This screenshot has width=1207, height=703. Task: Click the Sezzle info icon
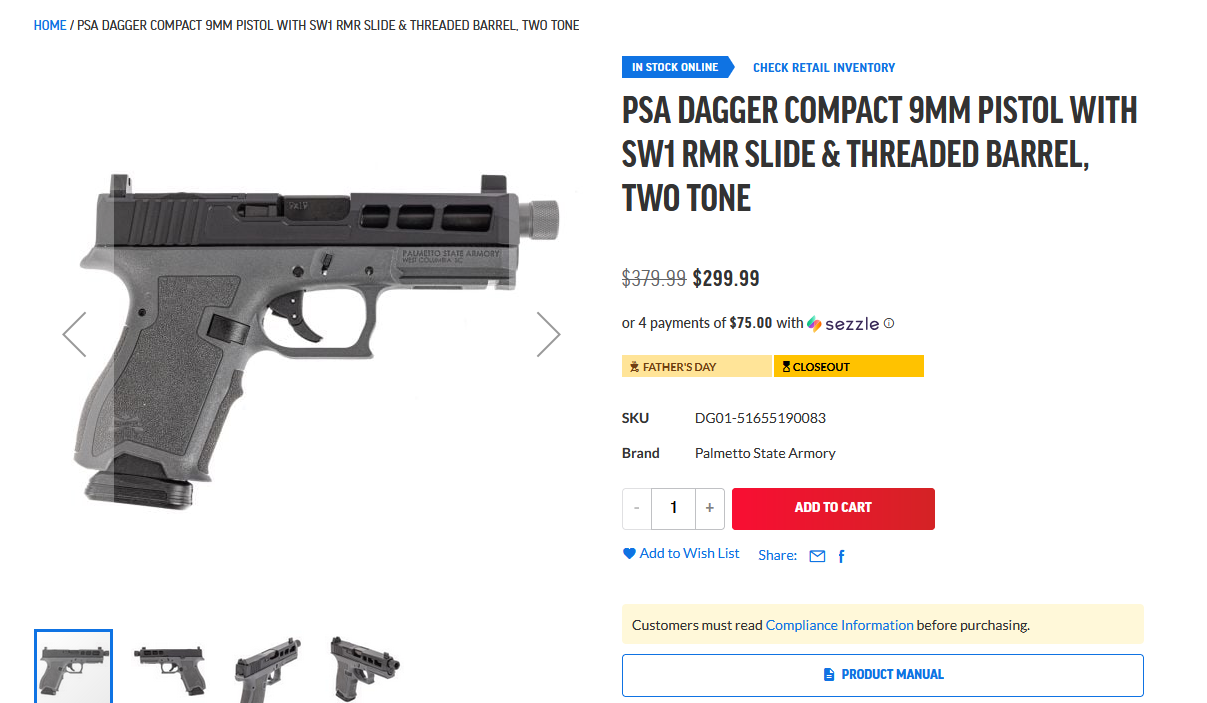pyautogui.click(x=889, y=323)
